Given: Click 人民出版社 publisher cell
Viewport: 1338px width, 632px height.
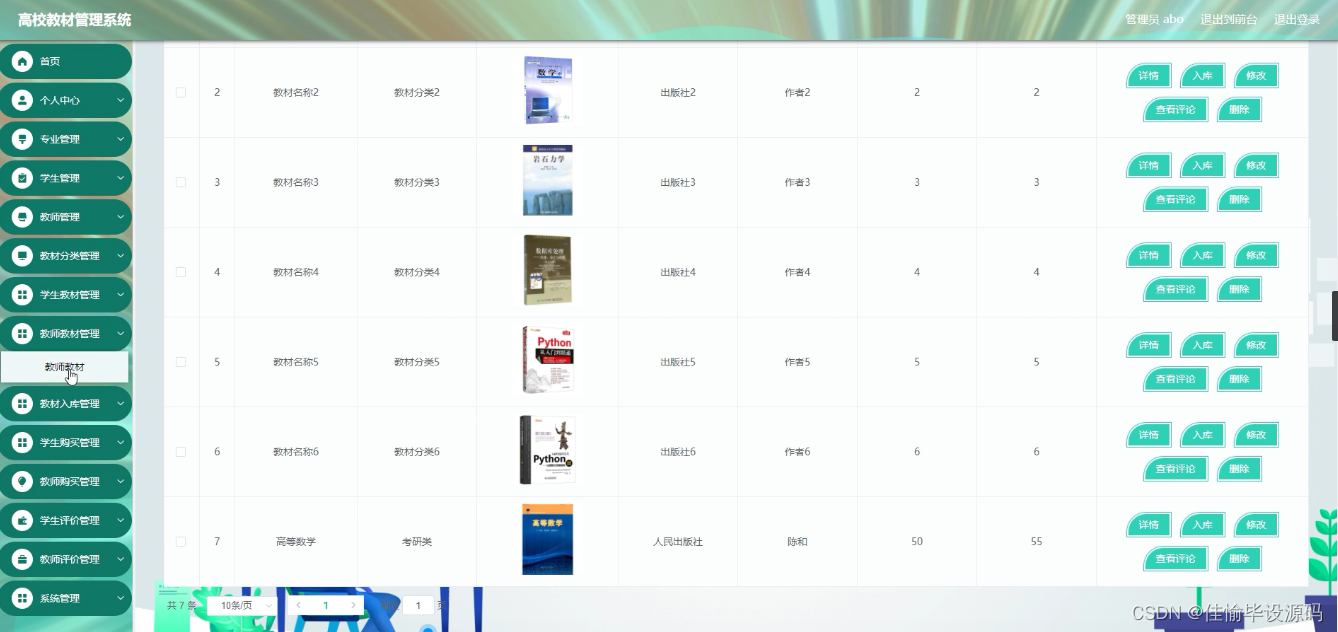Looking at the screenshot, I should [678, 542].
